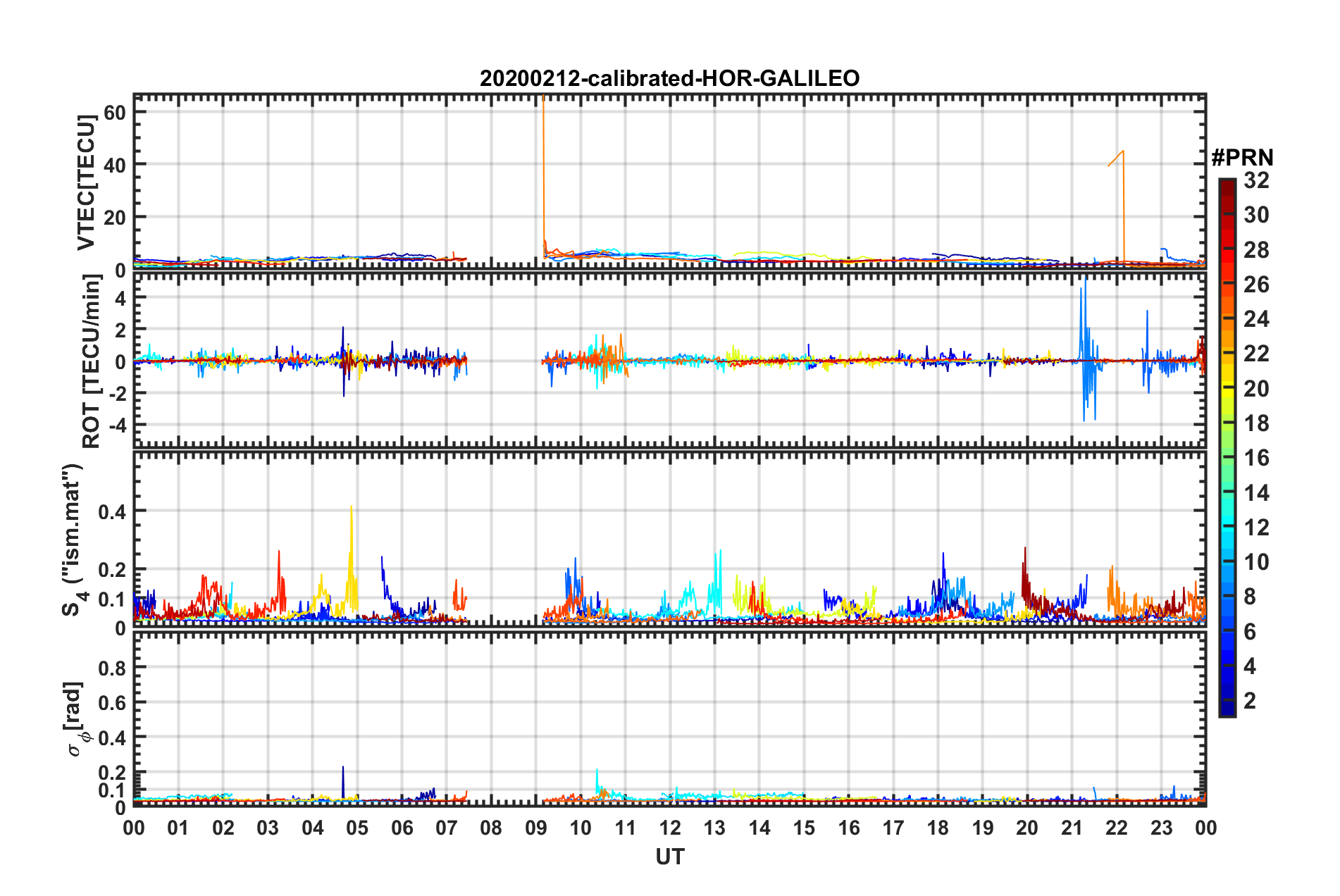Click the orange VTEC ramp near 22 UT
The image size is (1340, 896).
click(x=1116, y=158)
